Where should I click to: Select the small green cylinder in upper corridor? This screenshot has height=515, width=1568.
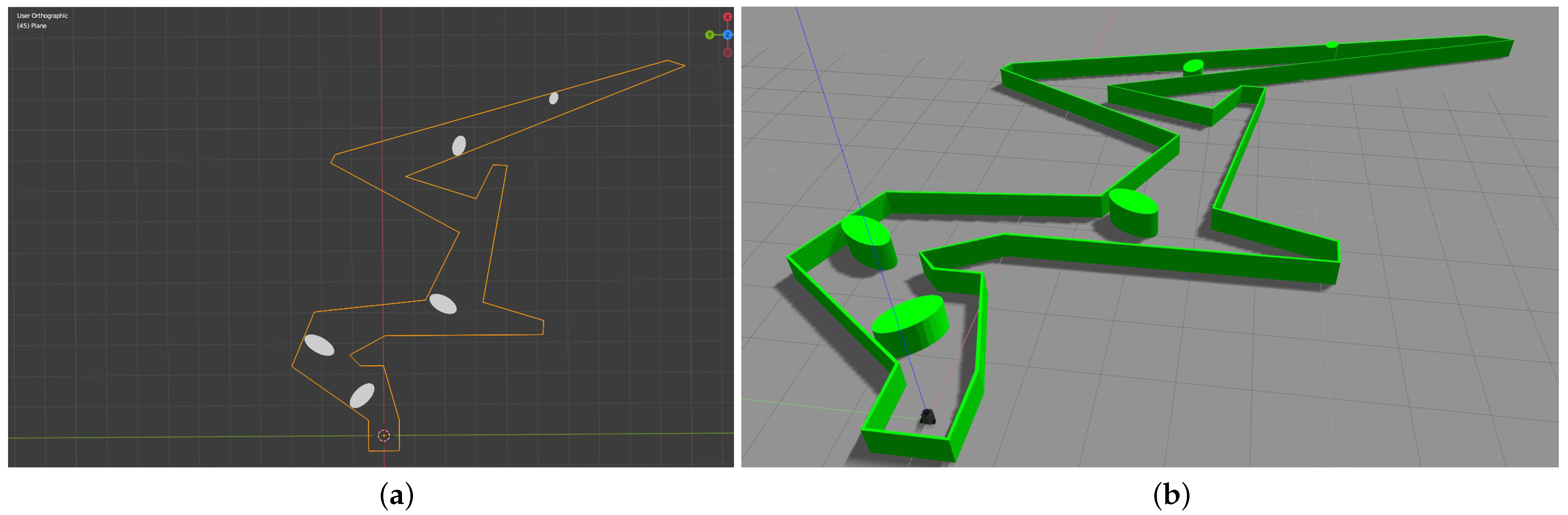[x=1193, y=66]
